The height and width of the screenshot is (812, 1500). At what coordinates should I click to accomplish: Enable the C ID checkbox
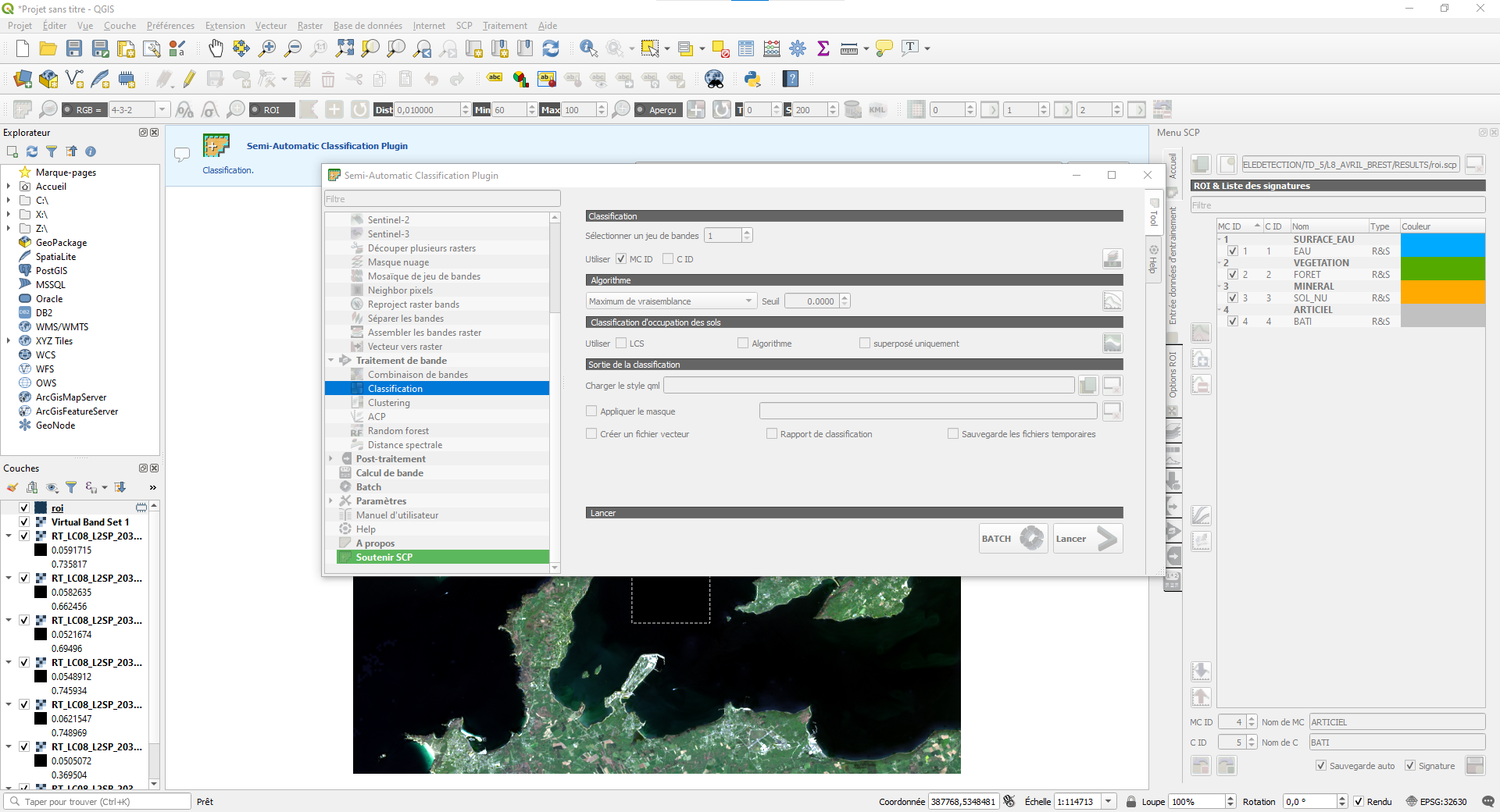tap(668, 259)
